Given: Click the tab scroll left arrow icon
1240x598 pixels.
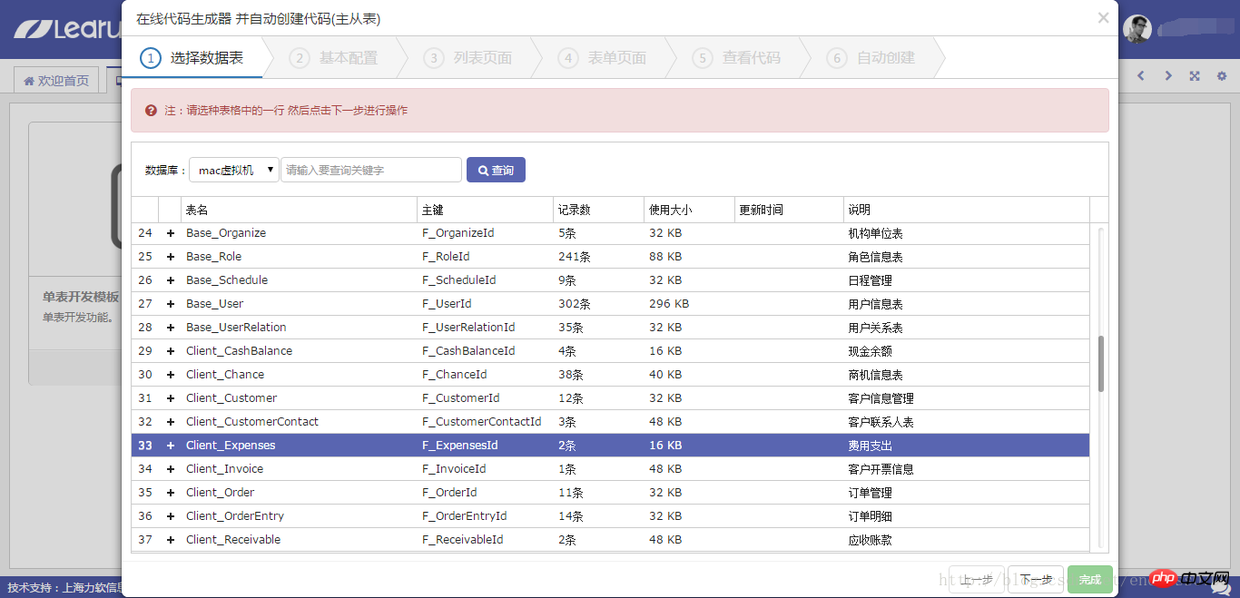Looking at the screenshot, I should point(1141,76).
